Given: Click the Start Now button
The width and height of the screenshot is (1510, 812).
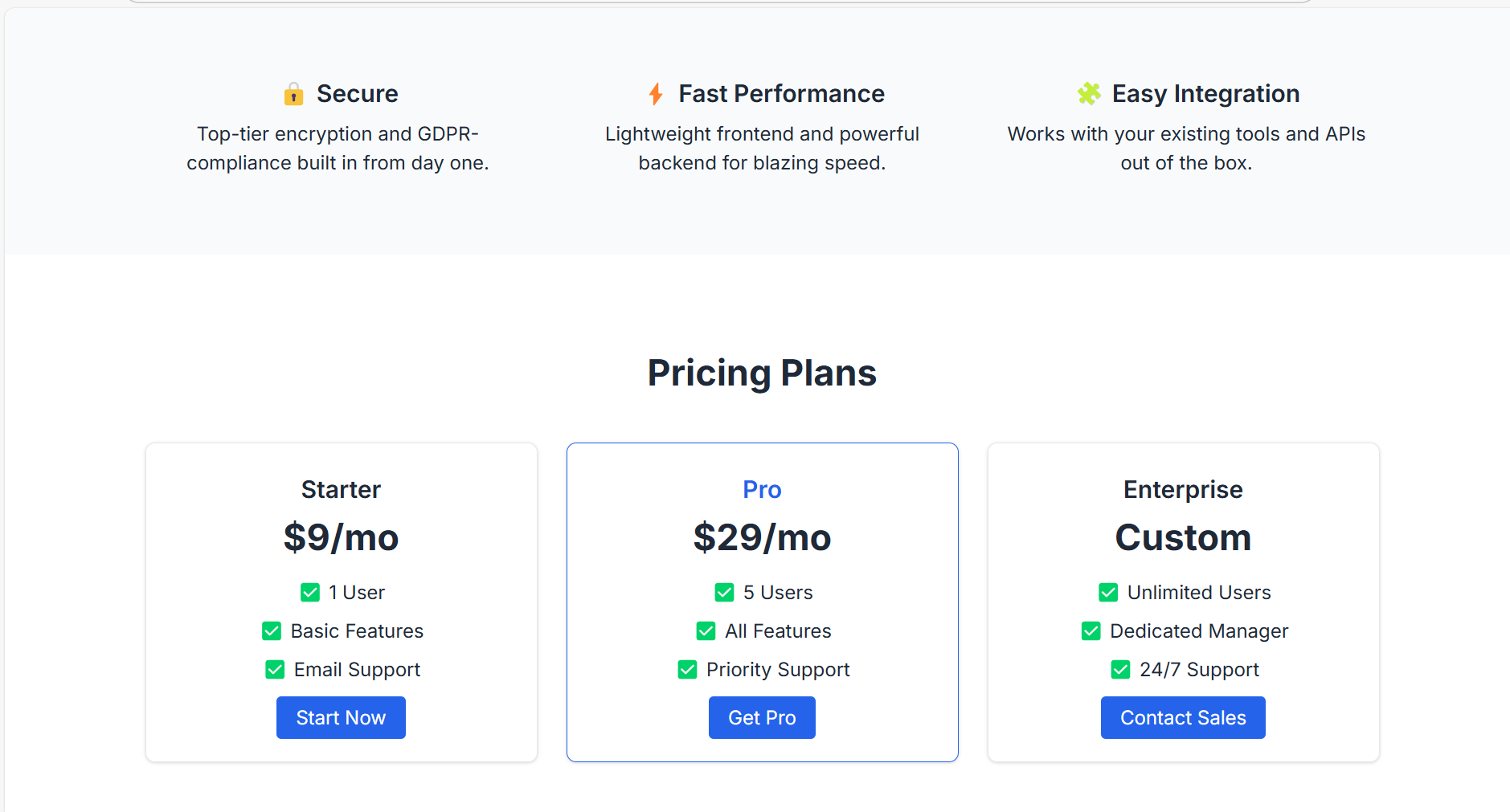Looking at the screenshot, I should (x=341, y=717).
